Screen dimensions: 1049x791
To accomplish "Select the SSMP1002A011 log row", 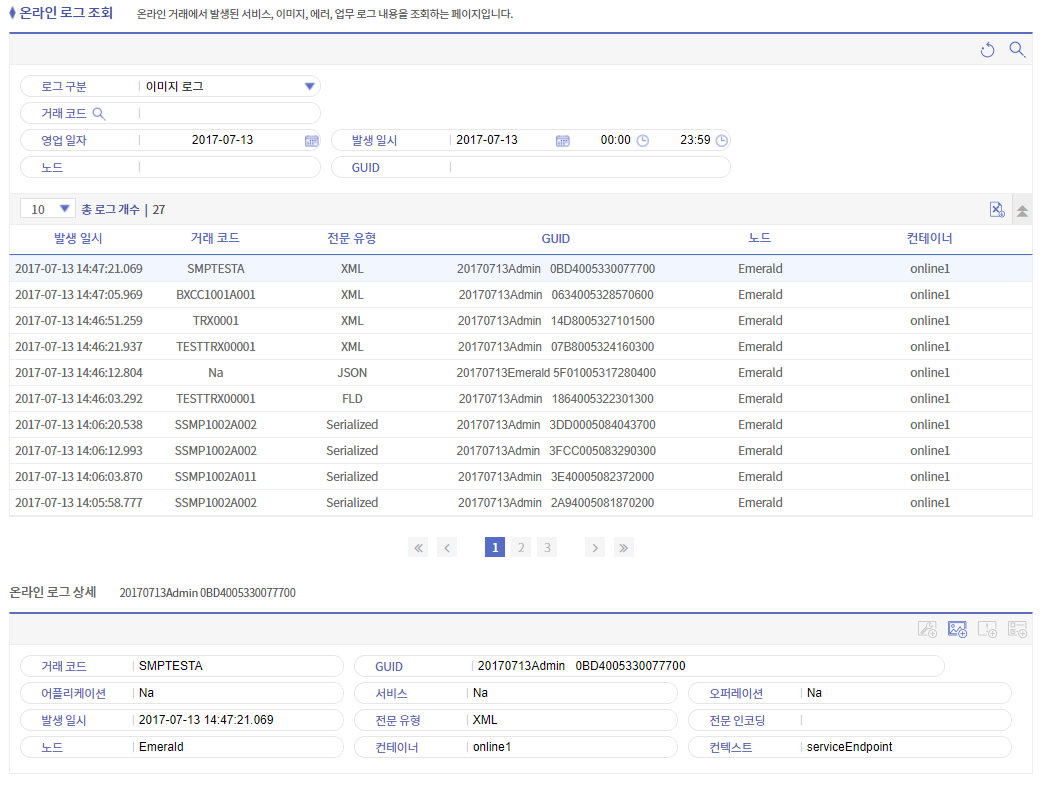I will [520, 477].
